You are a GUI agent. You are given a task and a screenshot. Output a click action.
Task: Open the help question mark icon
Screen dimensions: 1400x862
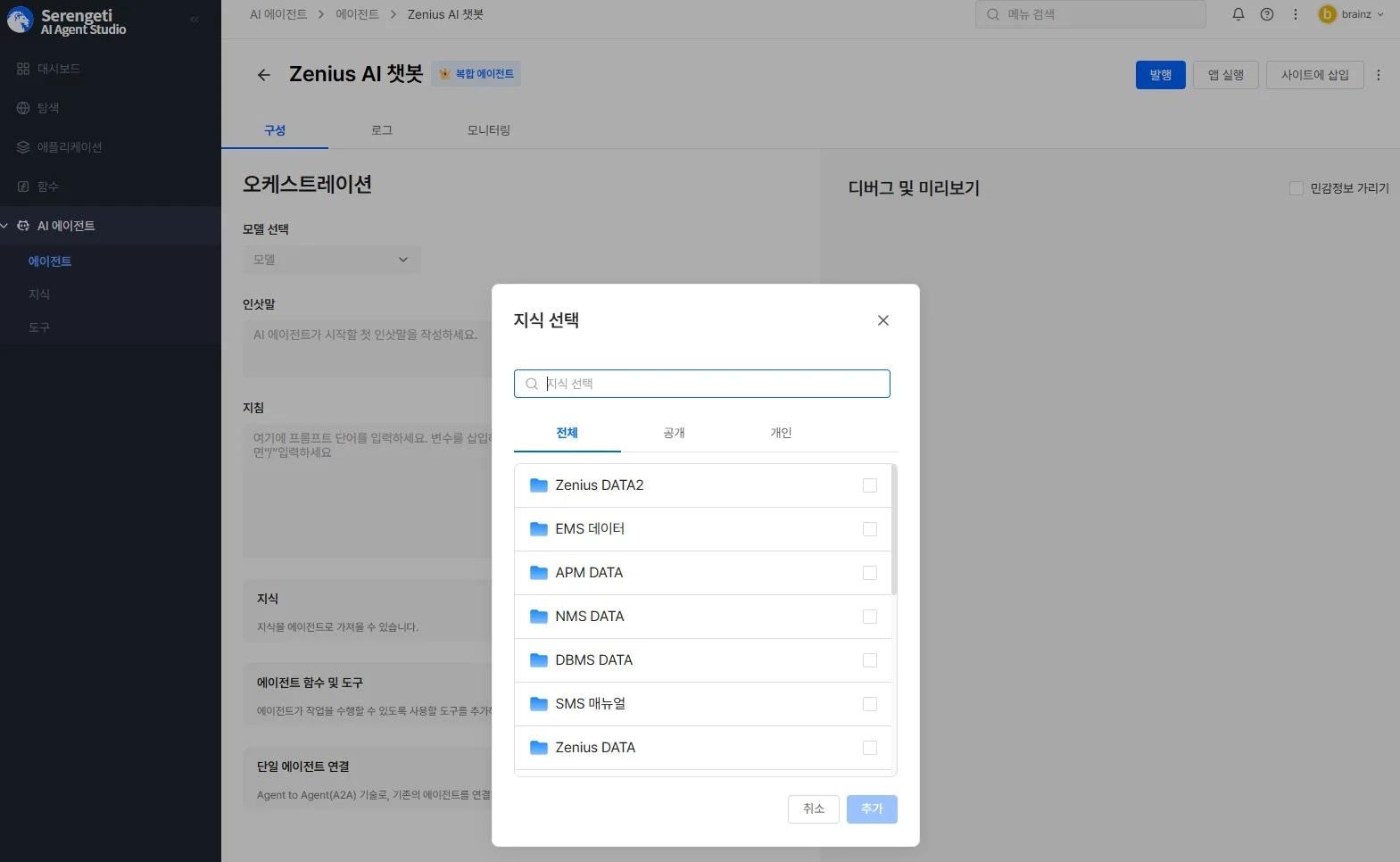coord(1267,14)
